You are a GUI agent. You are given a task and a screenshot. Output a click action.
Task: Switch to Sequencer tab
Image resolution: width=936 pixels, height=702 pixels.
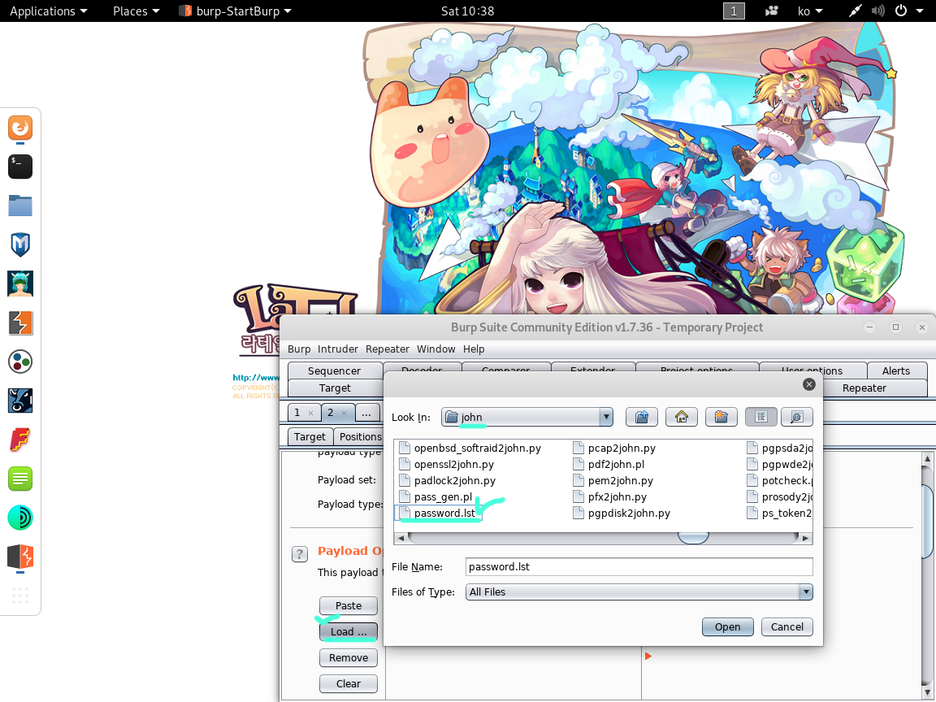pos(334,371)
